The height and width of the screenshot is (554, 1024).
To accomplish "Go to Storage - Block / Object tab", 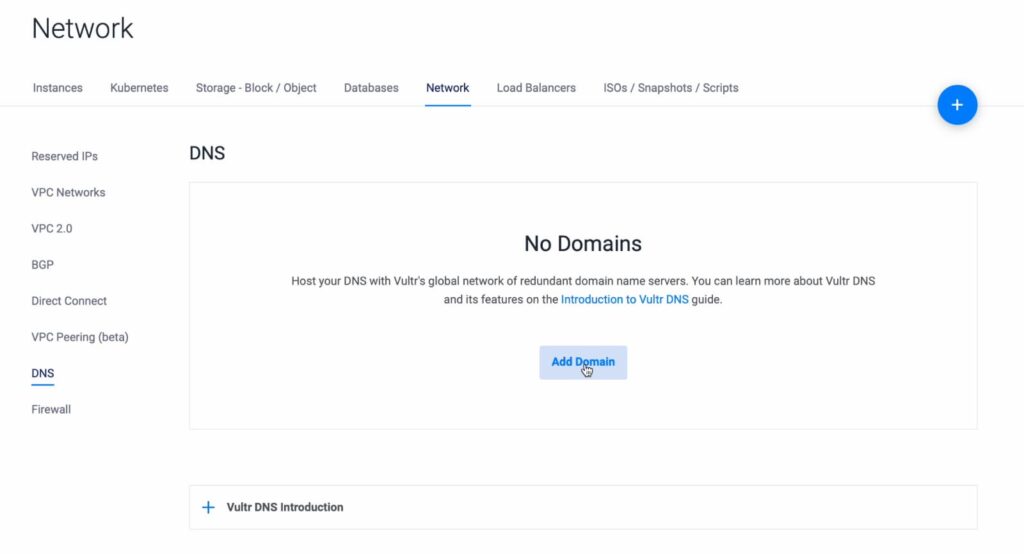I will pyautogui.click(x=256, y=88).
